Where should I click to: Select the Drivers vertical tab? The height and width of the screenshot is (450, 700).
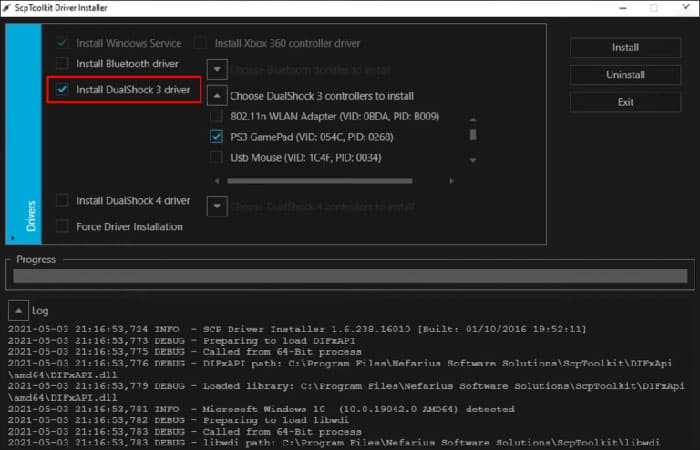[x=23, y=134]
